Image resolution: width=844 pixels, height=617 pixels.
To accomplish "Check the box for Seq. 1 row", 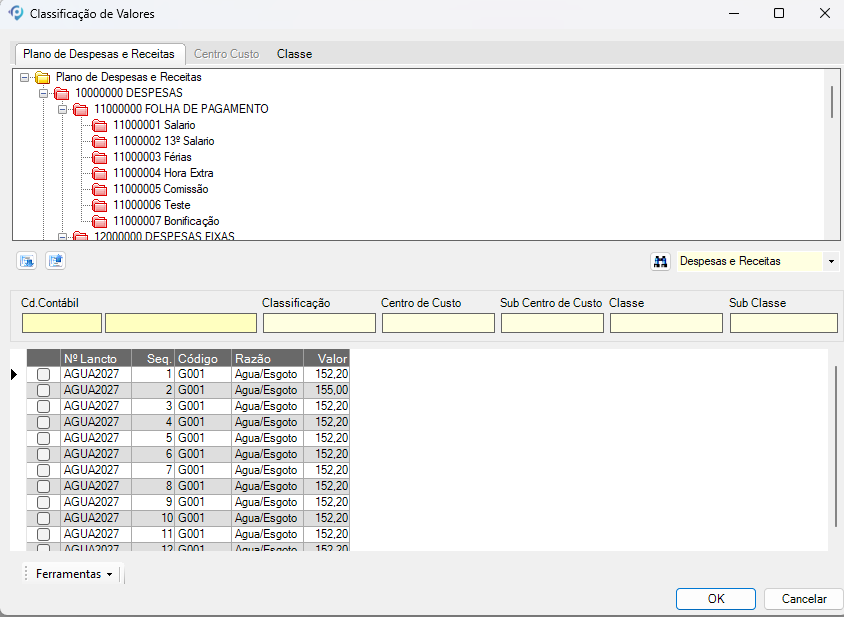I will (x=43, y=374).
